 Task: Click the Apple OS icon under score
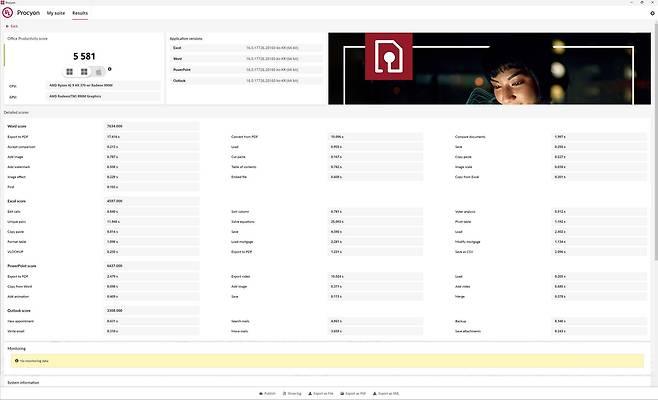[x=98, y=72]
